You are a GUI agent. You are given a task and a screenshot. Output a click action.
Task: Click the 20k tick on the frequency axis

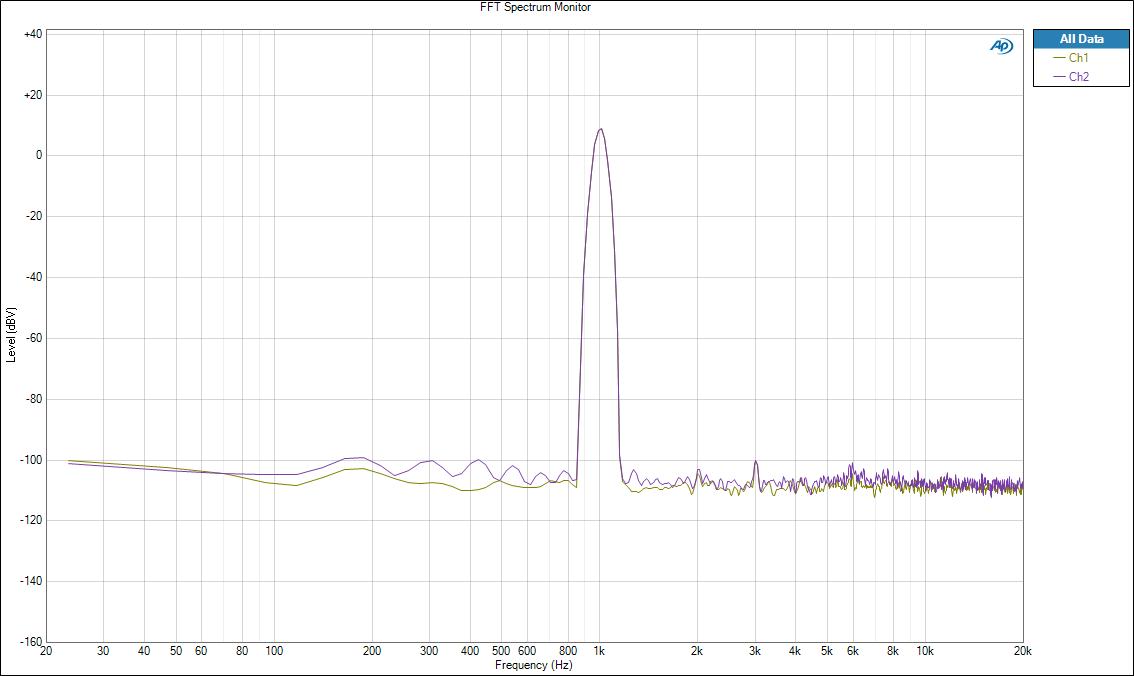1022,651
